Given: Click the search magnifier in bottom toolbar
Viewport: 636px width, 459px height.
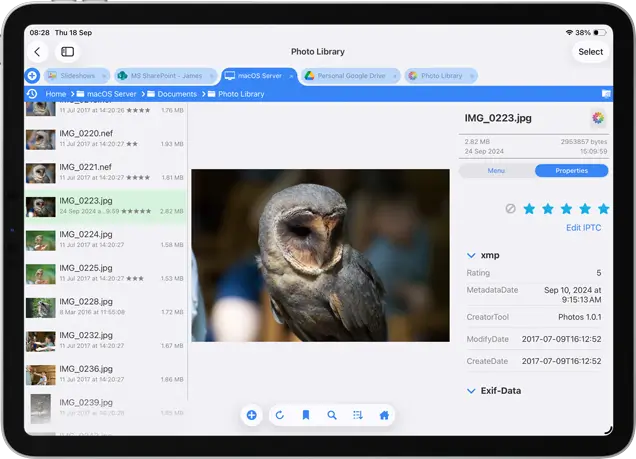Looking at the screenshot, I should click(x=332, y=415).
